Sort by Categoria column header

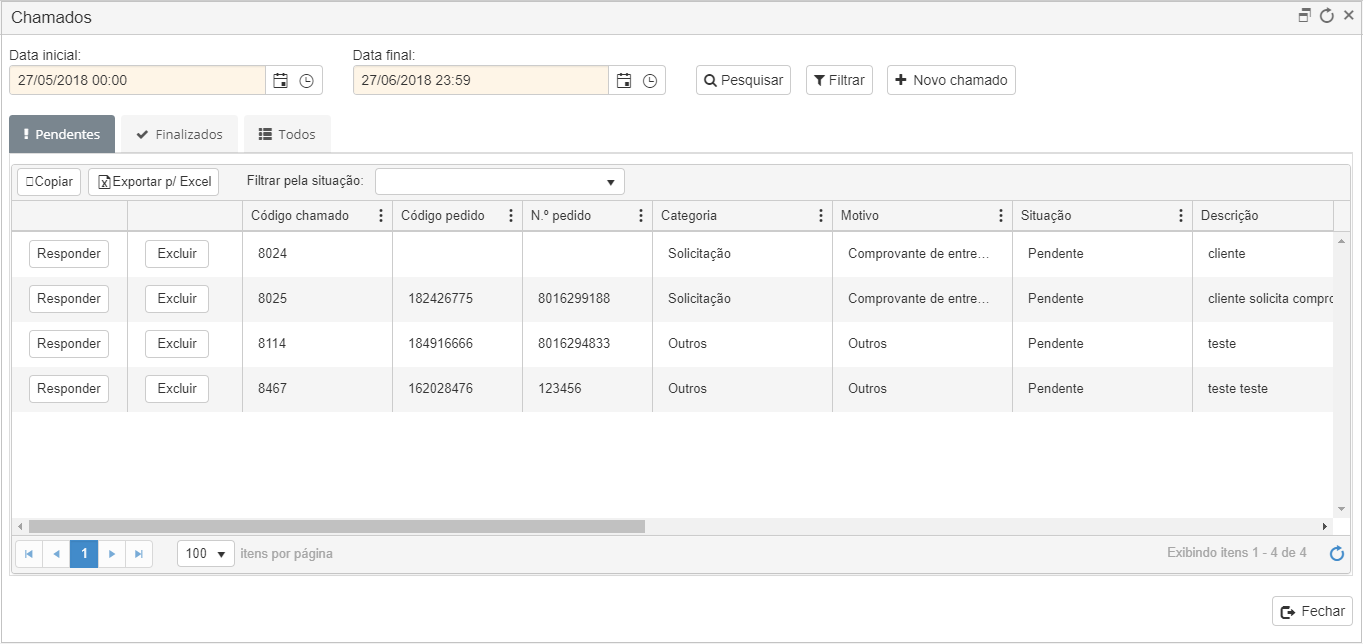click(689, 216)
